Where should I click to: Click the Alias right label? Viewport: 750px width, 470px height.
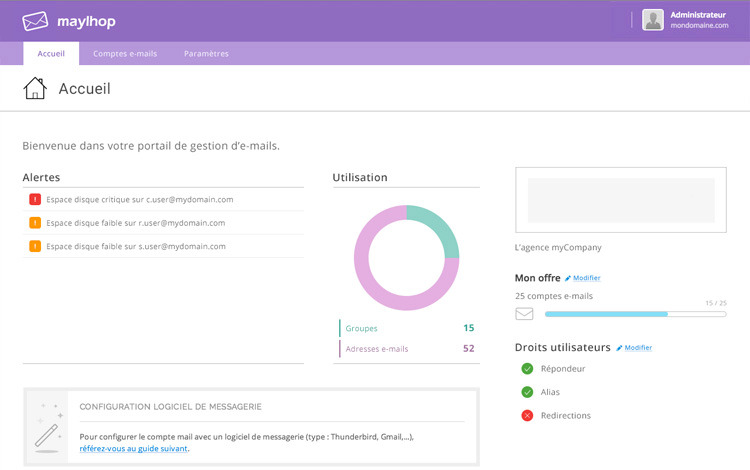pyautogui.click(x=550, y=392)
